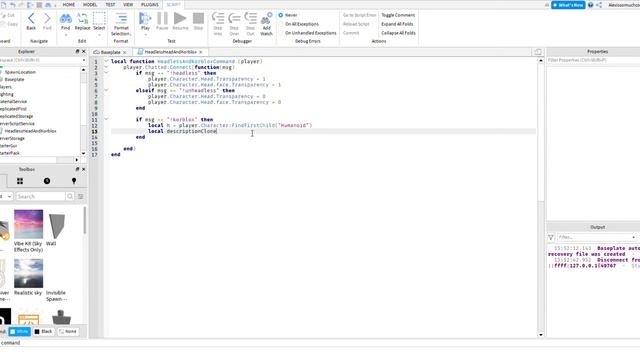Click the Step Into debugger icon
Screen dimensions: 640x360
point(218,24)
